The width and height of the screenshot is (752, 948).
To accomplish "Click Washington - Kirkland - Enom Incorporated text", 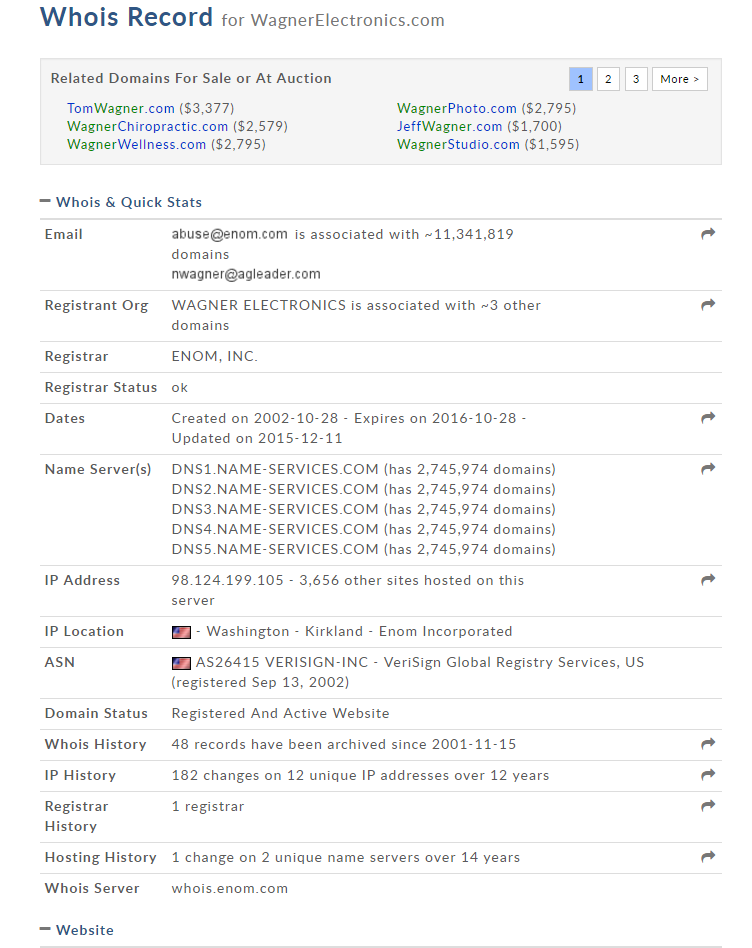I will coord(359,631).
